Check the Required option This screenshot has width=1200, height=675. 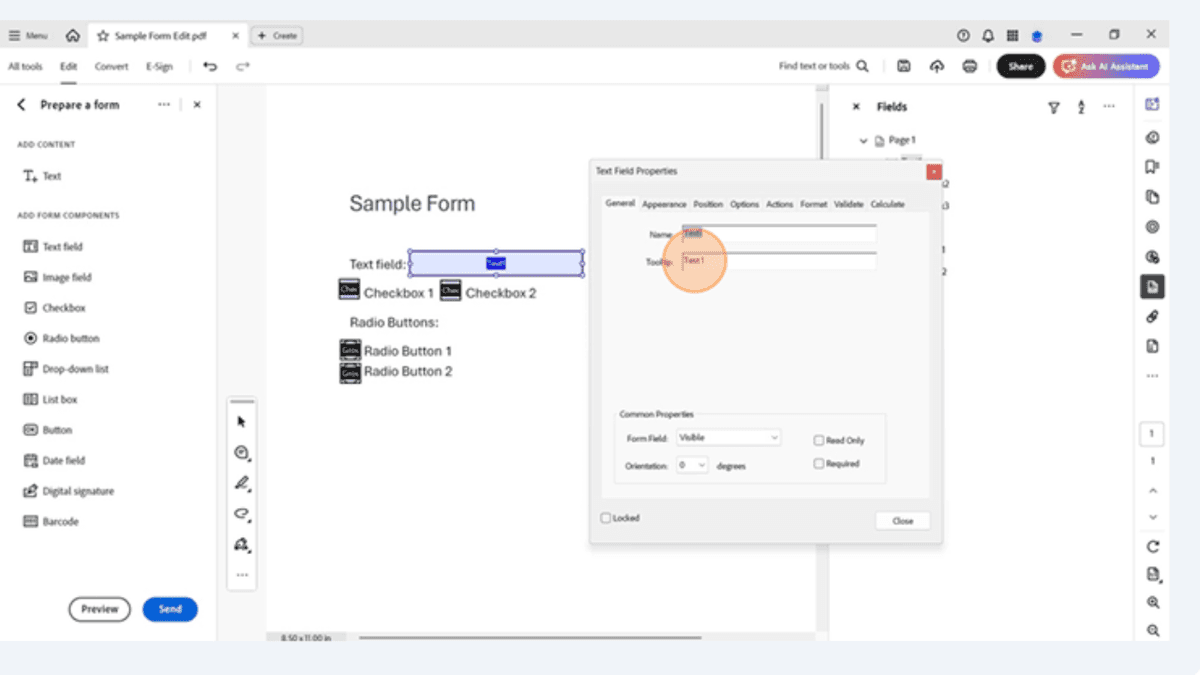[x=817, y=462]
